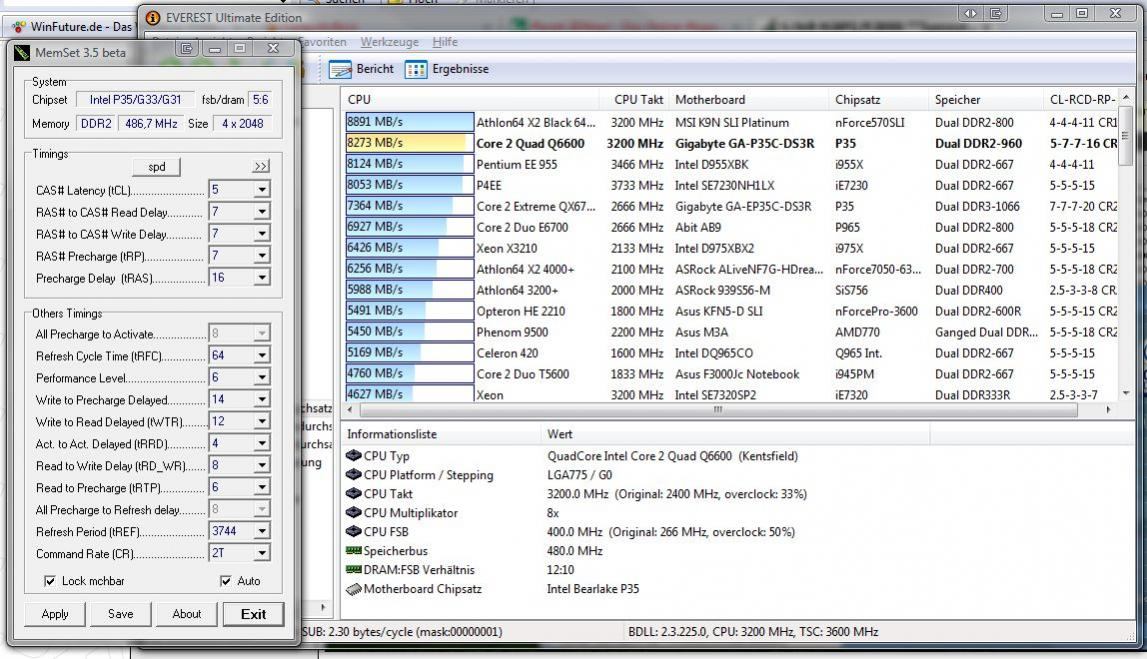This screenshot has width=1147, height=659.
Task: Click the 'Intel Bearlake P35' value
Action: 593,589
